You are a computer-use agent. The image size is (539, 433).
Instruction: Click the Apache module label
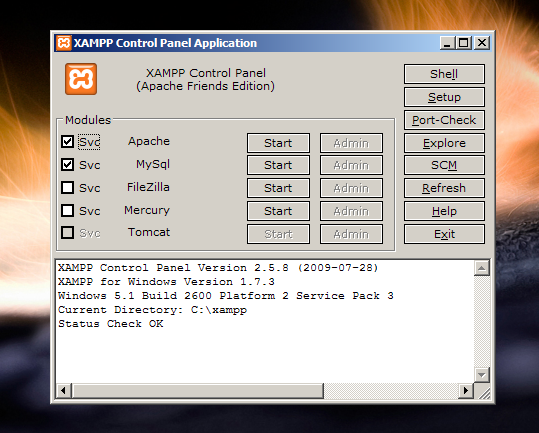(x=149, y=141)
